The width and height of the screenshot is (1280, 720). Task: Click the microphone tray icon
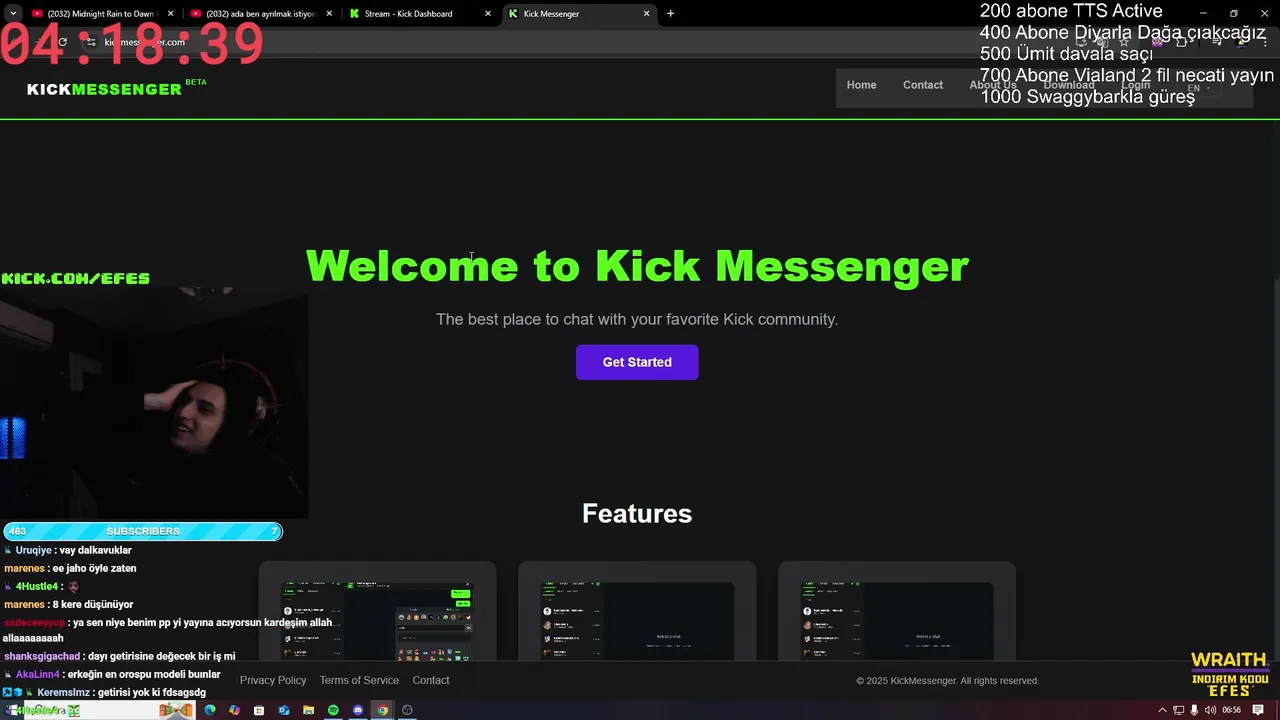click(x=1195, y=710)
